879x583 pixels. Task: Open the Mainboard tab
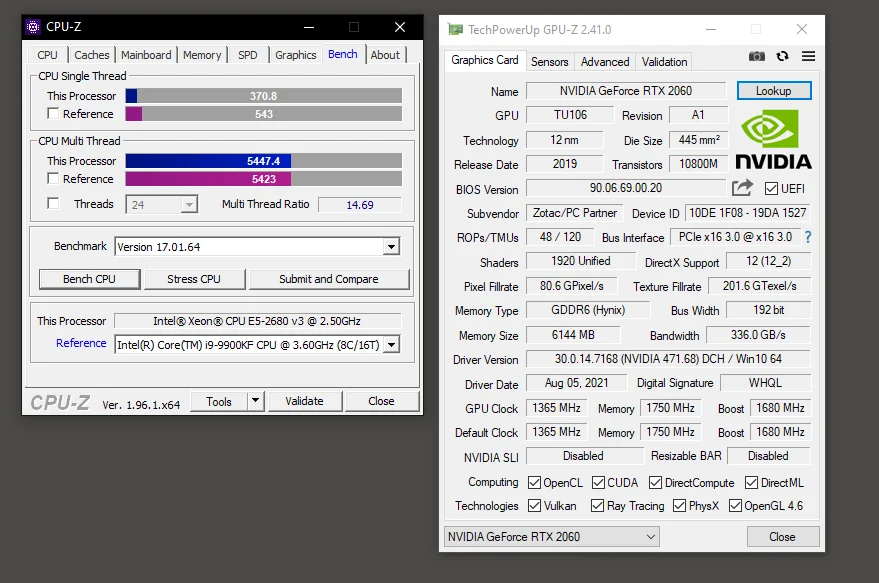click(x=146, y=55)
